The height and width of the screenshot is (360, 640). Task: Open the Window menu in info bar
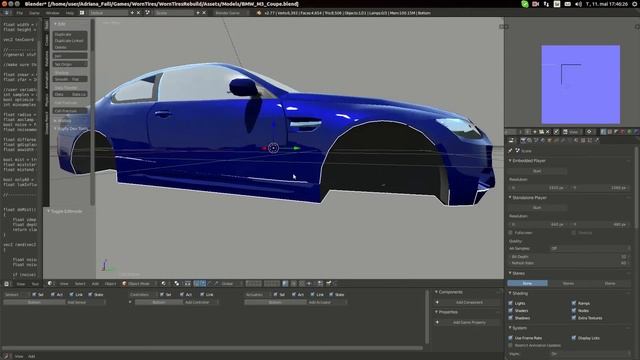52,13
